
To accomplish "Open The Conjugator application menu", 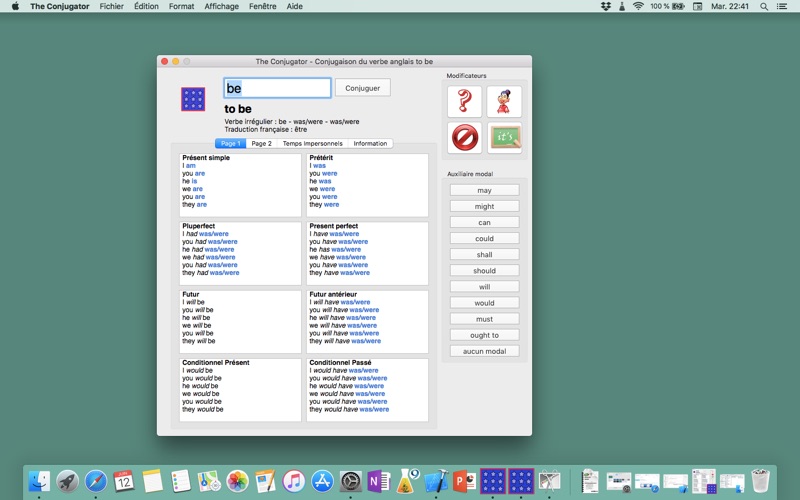I will coord(60,6).
